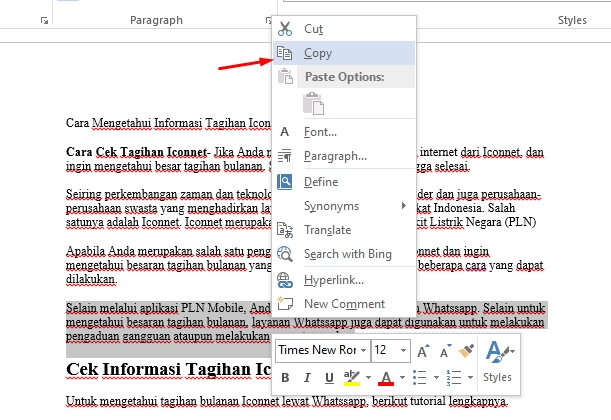Open the Times New Roman font dropdown
This screenshot has width=611, height=420.
coord(363,350)
